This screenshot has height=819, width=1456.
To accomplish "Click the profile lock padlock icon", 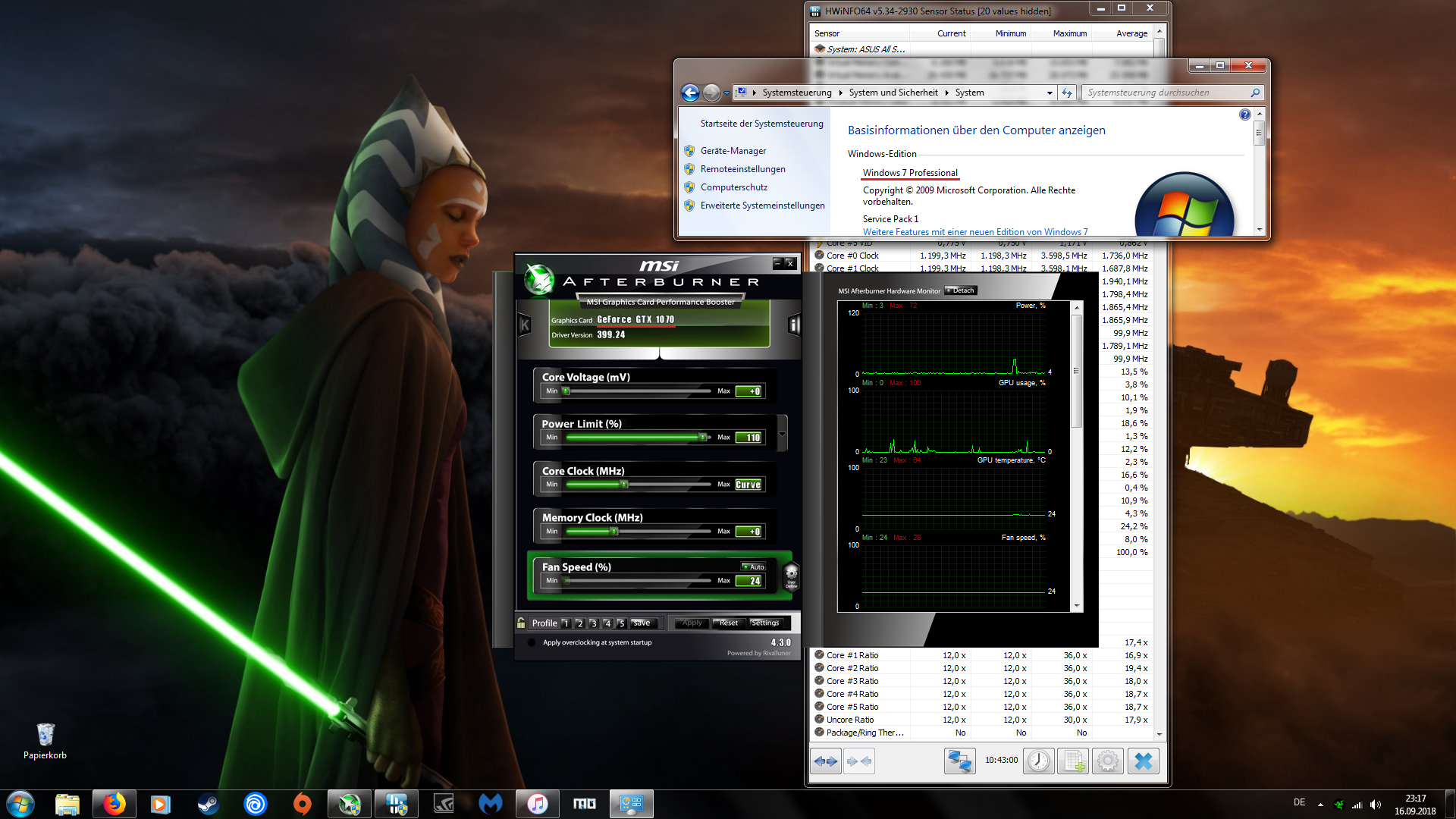I will 522,623.
